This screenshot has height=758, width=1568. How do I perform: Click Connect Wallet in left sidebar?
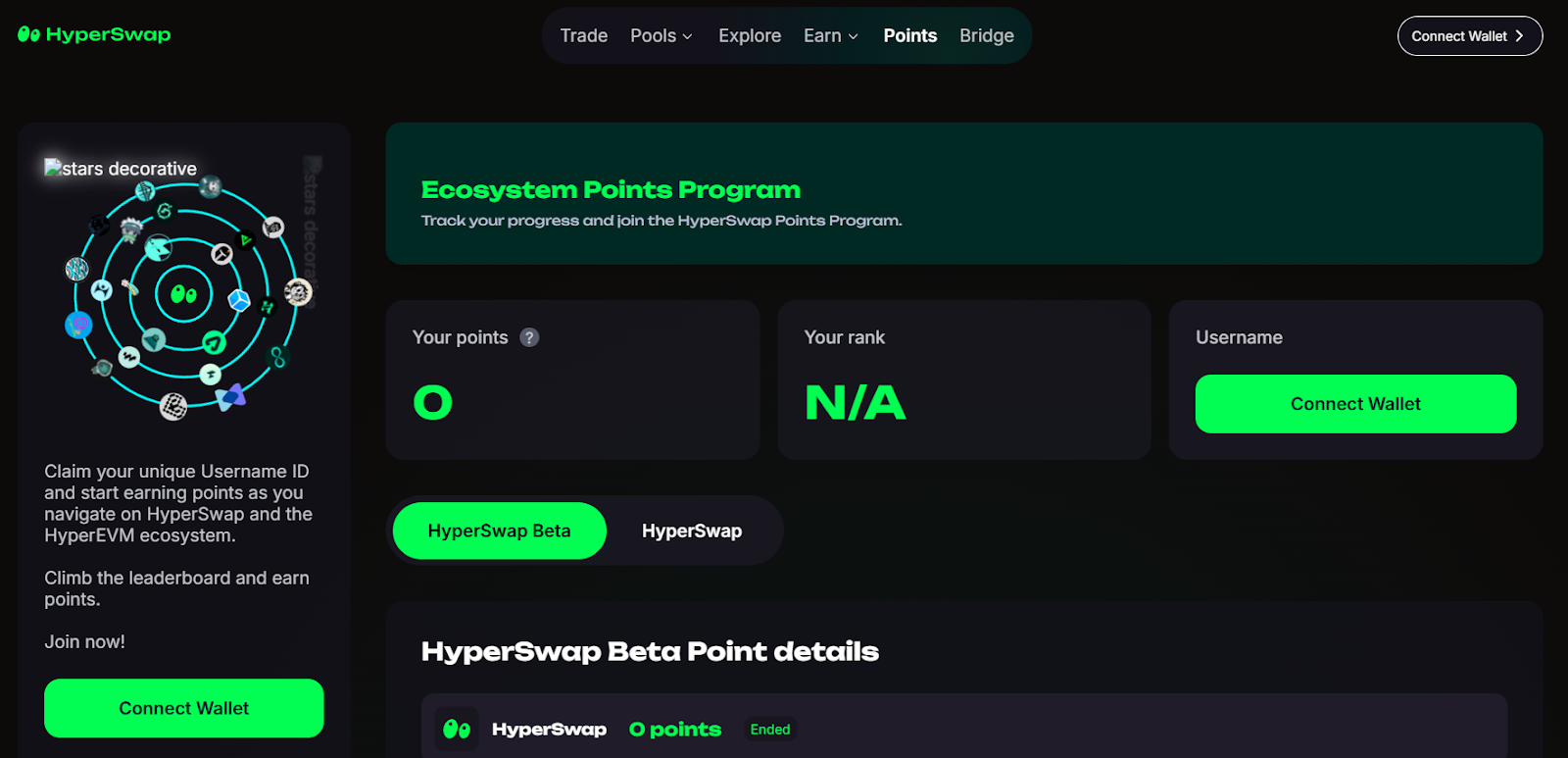(184, 708)
